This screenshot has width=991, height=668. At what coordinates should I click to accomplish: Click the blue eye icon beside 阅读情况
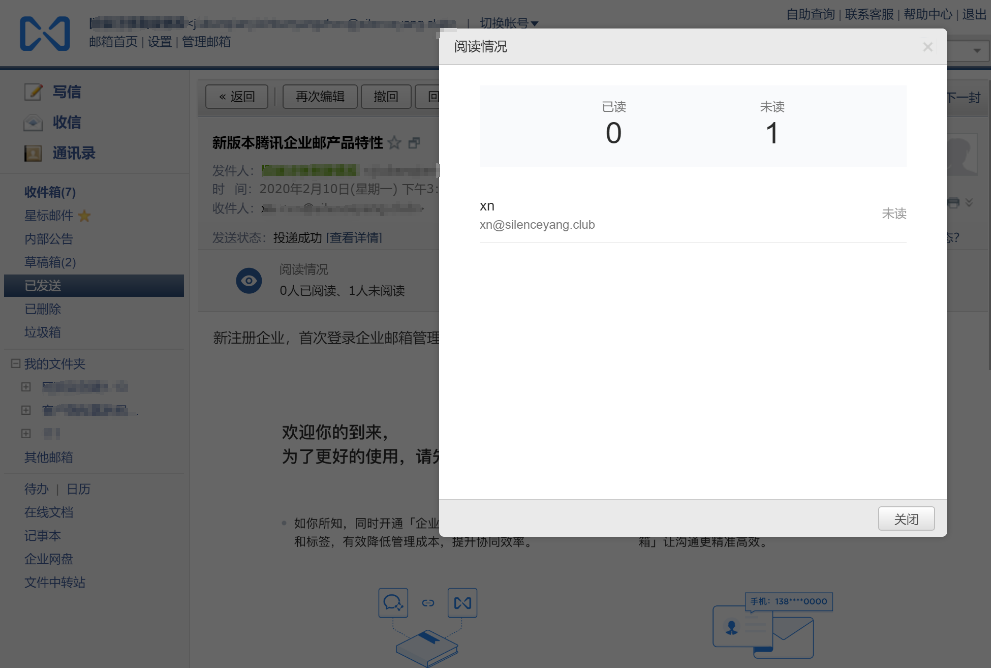(x=248, y=280)
